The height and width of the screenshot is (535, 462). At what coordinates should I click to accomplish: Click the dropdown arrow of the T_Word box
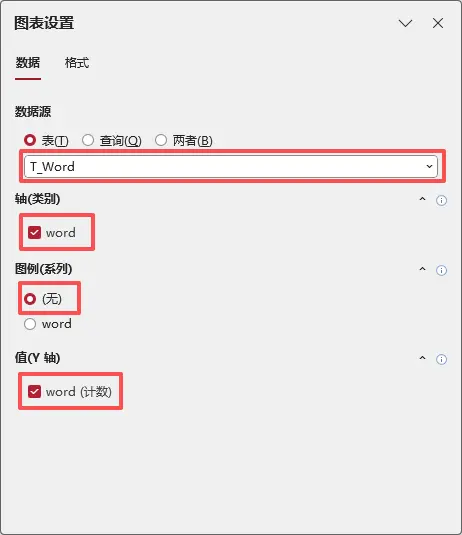(429, 167)
